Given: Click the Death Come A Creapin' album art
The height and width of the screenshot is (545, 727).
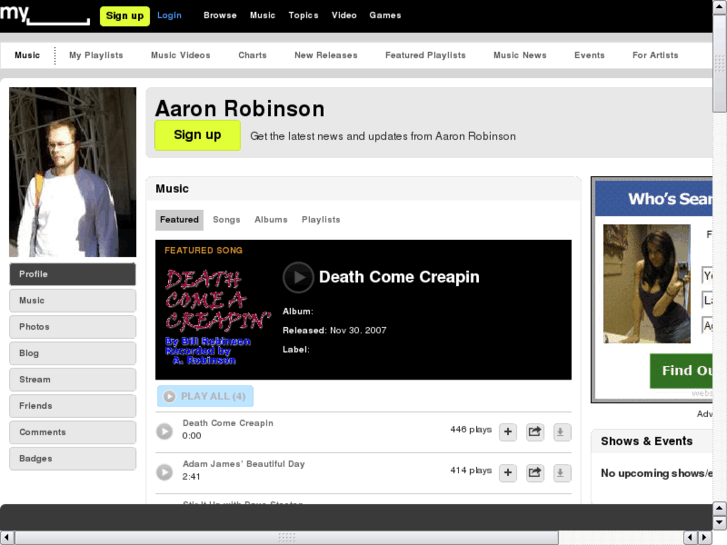Looking at the screenshot, I should pyautogui.click(x=217, y=317).
